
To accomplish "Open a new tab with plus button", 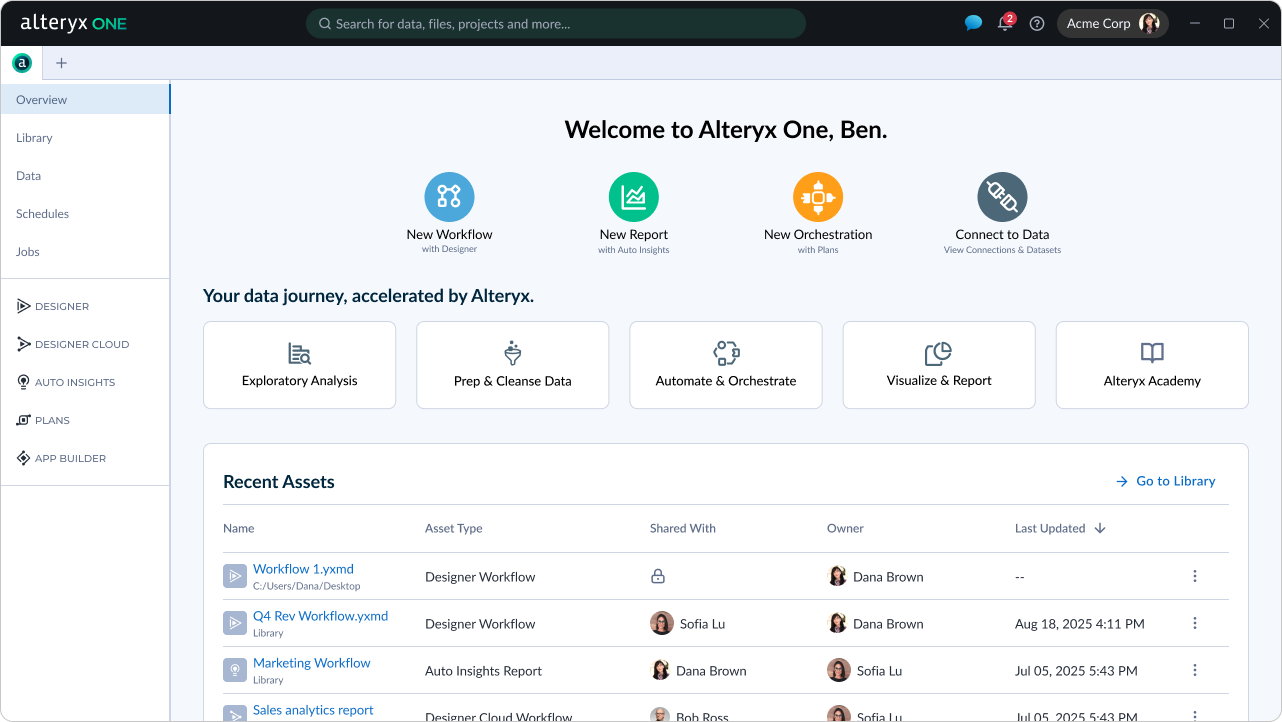I will 61,63.
